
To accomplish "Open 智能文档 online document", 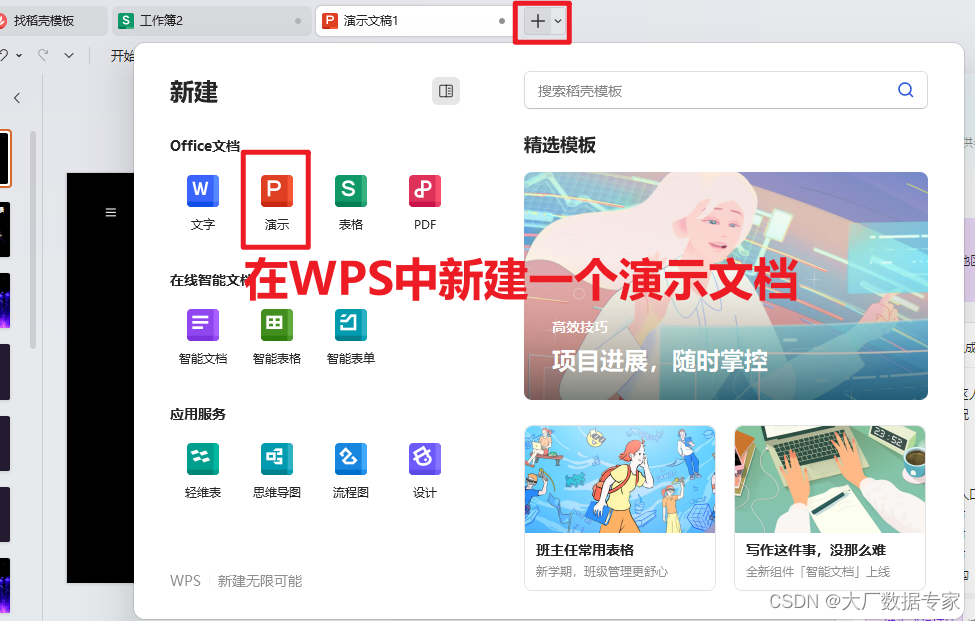I will tap(203, 337).
